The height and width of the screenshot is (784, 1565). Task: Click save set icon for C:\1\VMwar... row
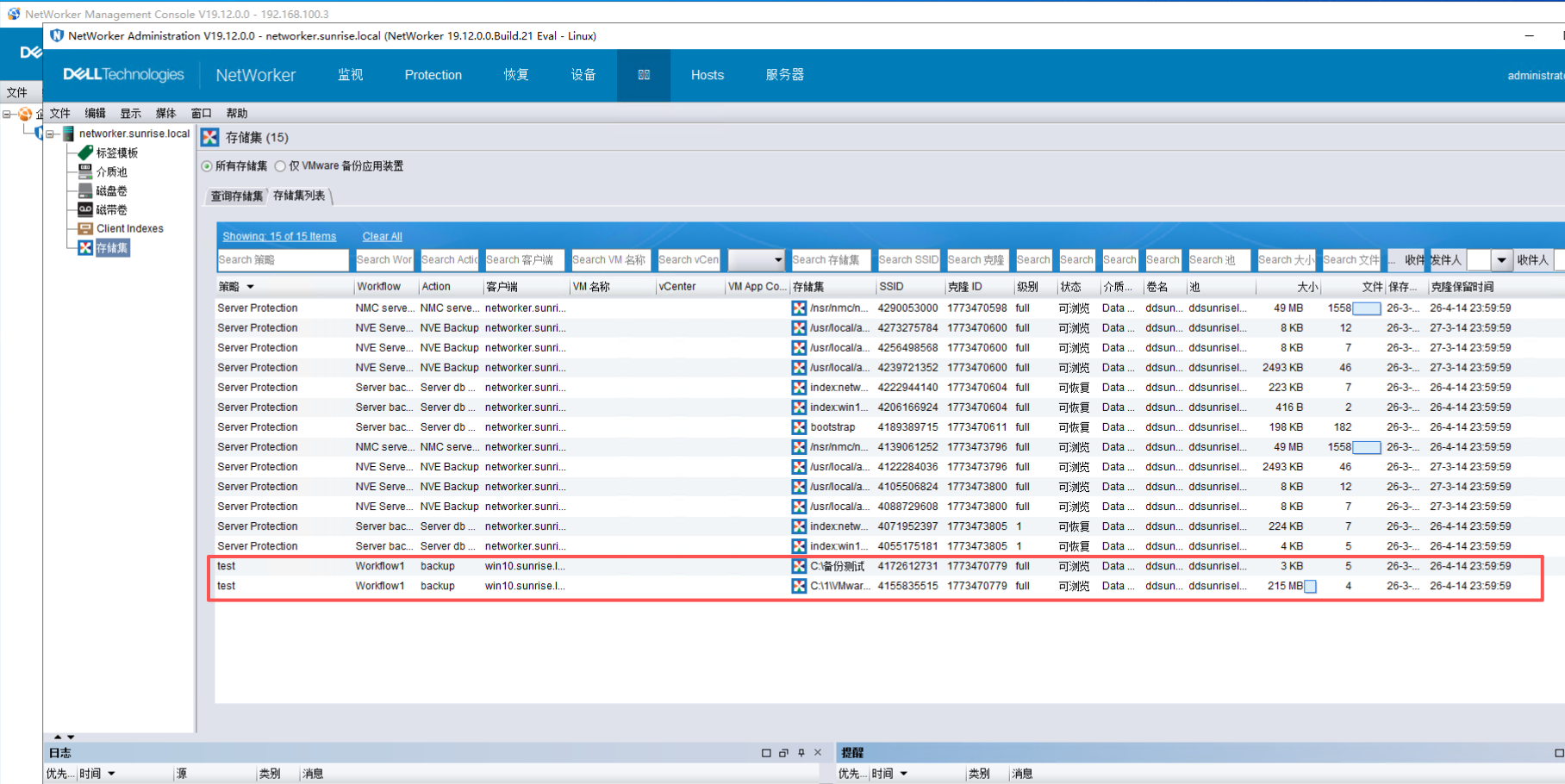799,586
